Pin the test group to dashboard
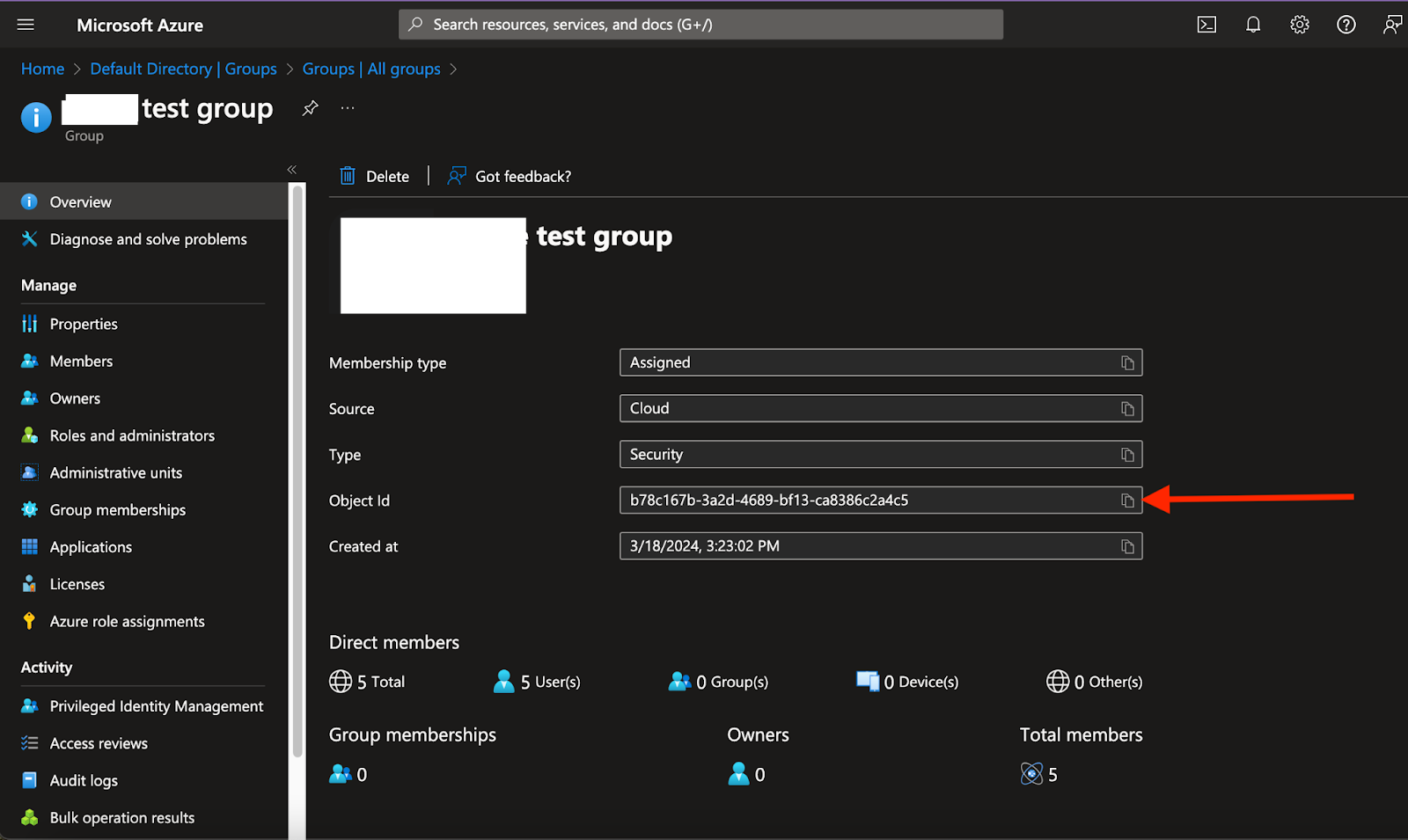1408x840 pixels. coord(310,108)
